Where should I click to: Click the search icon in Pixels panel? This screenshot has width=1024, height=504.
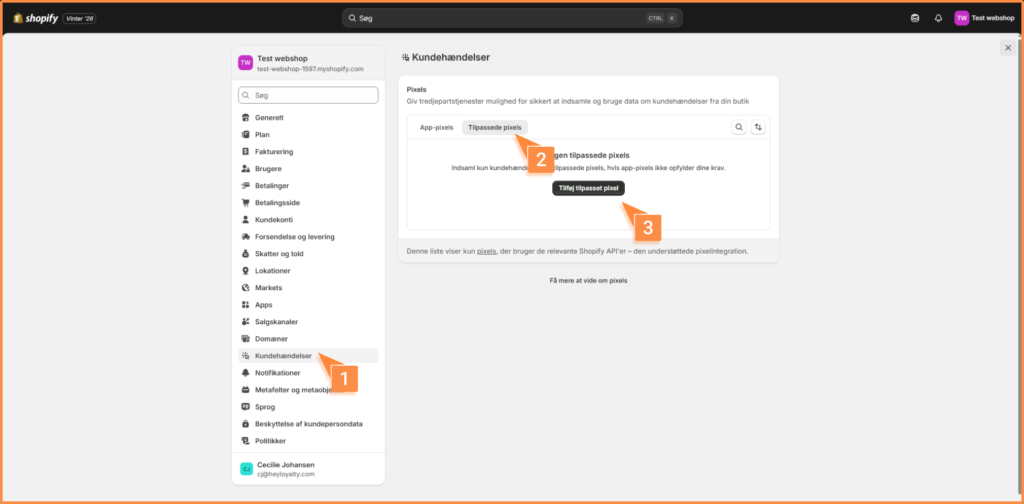pos(739,127)
